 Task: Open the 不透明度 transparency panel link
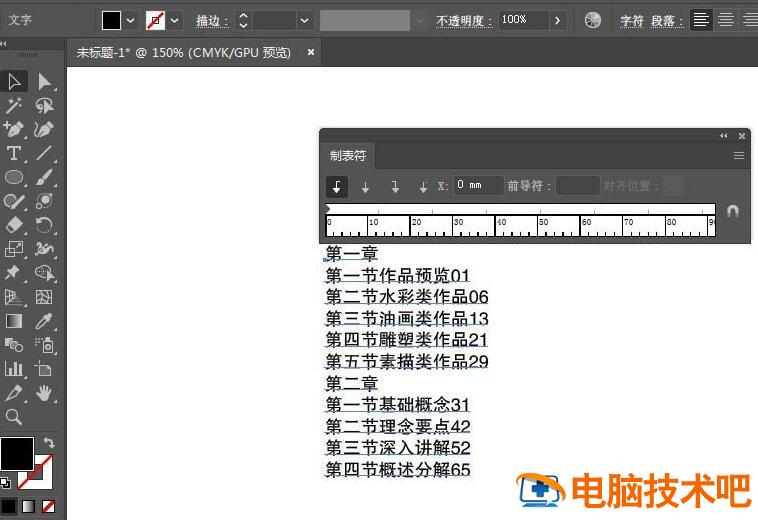point(460,21)
